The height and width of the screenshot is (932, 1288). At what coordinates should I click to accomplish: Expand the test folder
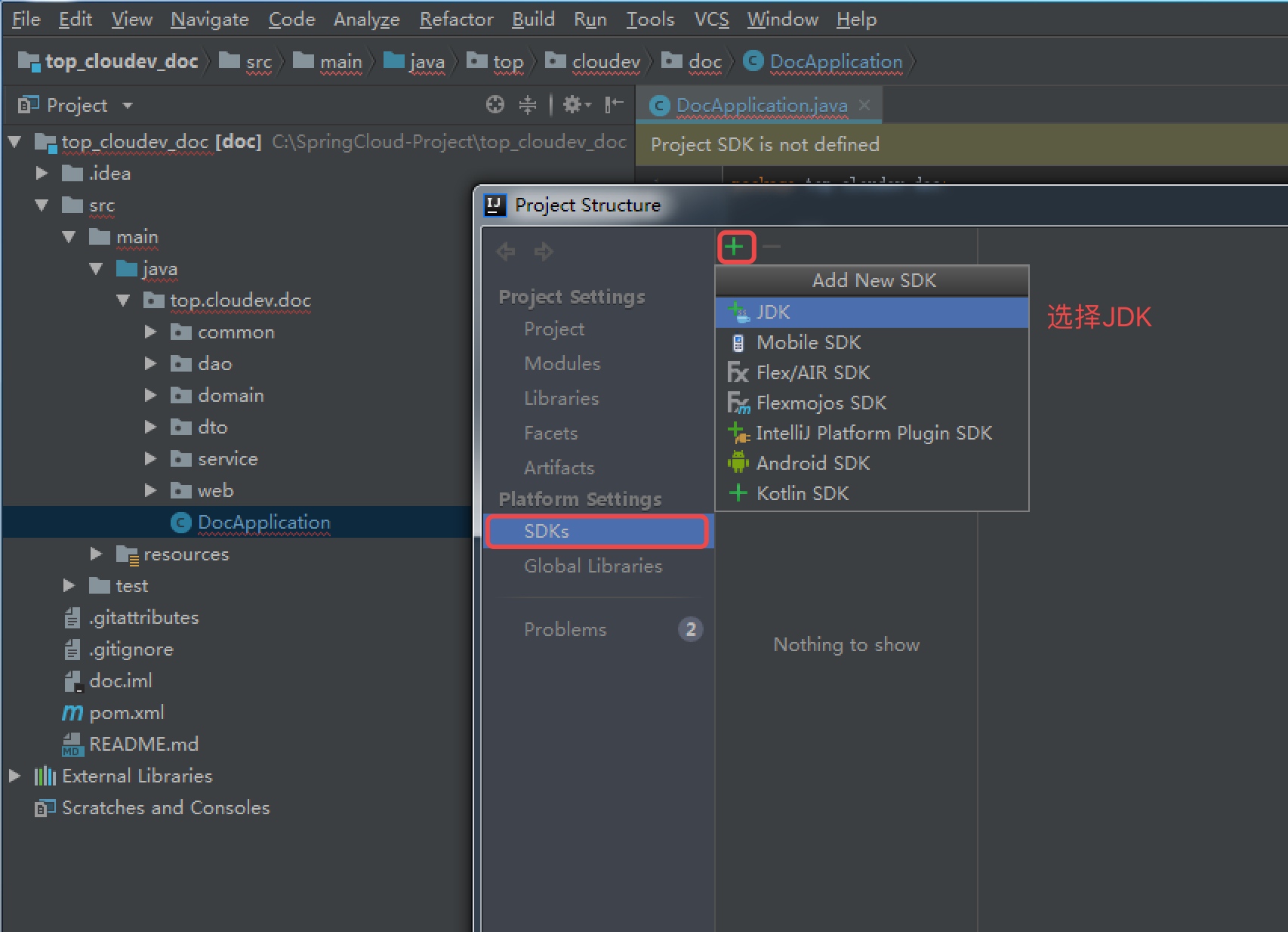(x=69, y=585)
